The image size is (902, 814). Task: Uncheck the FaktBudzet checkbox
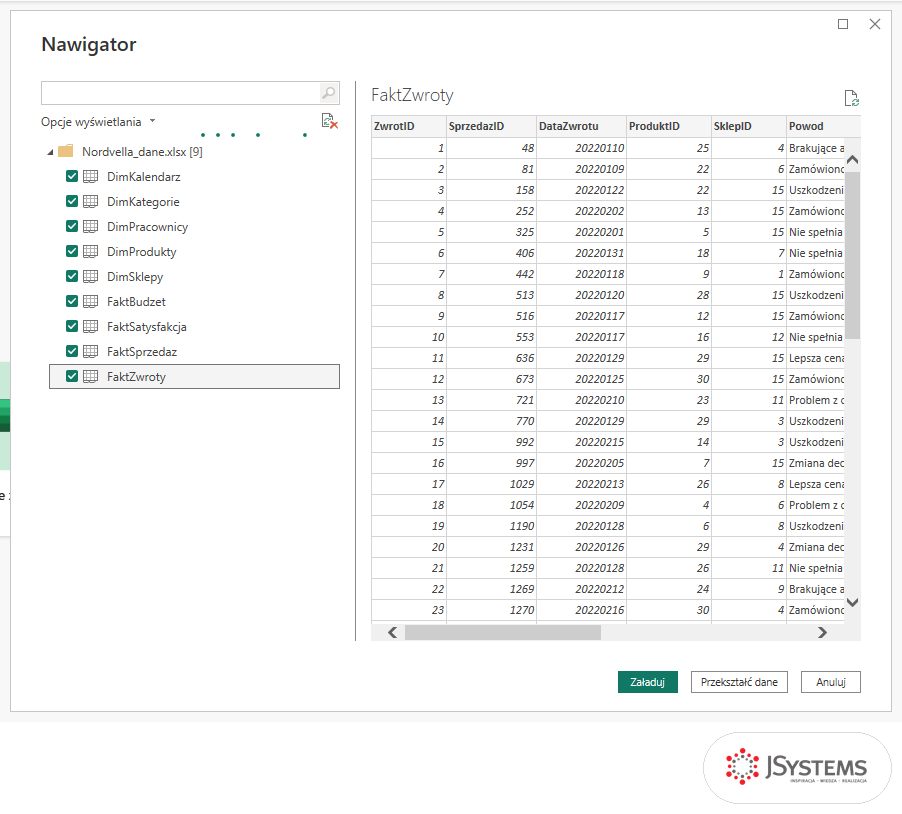pyautogui.click(x=72, y=301)
